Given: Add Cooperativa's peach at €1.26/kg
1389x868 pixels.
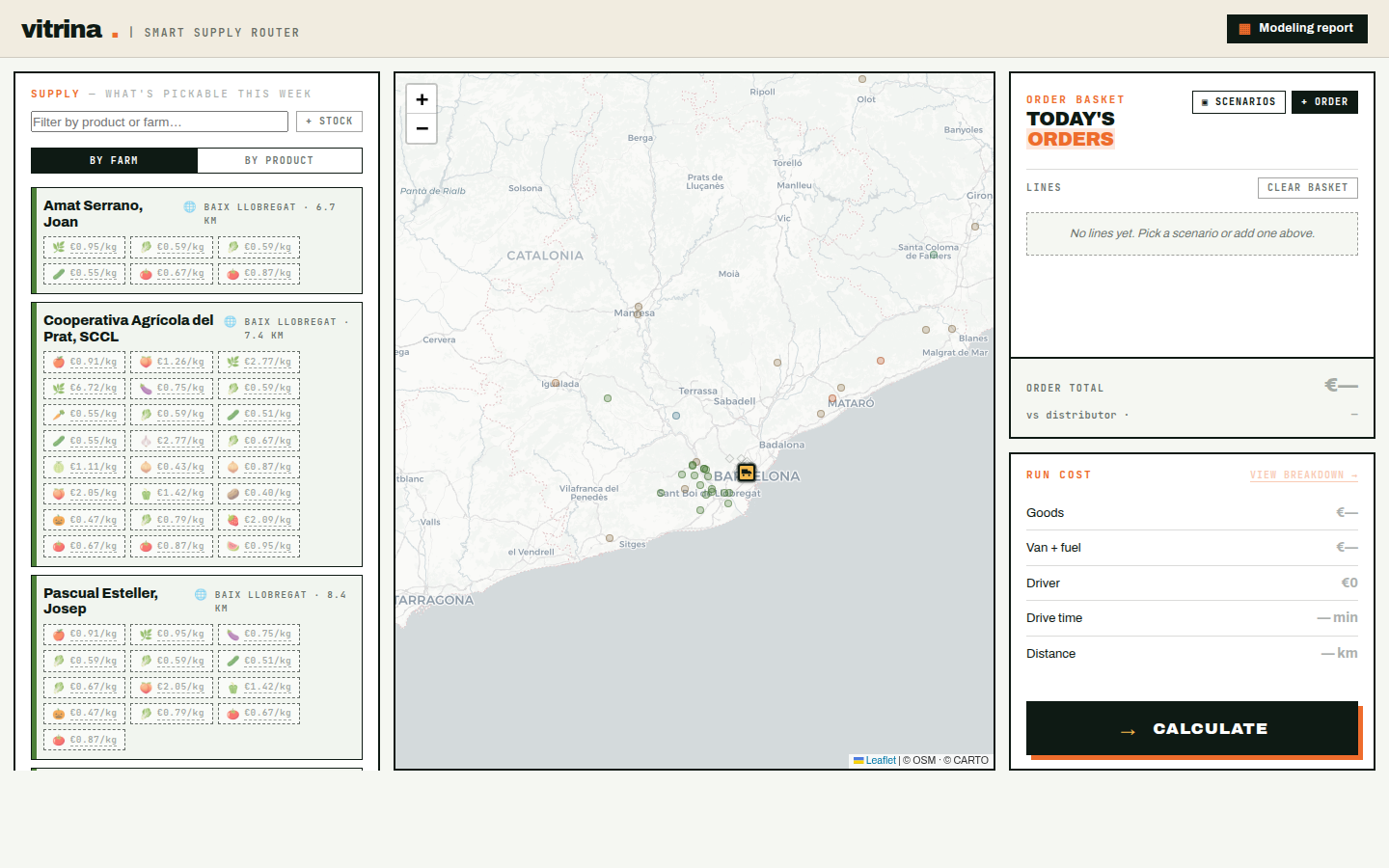Looking at the screenshot, I should coord(172,362).
